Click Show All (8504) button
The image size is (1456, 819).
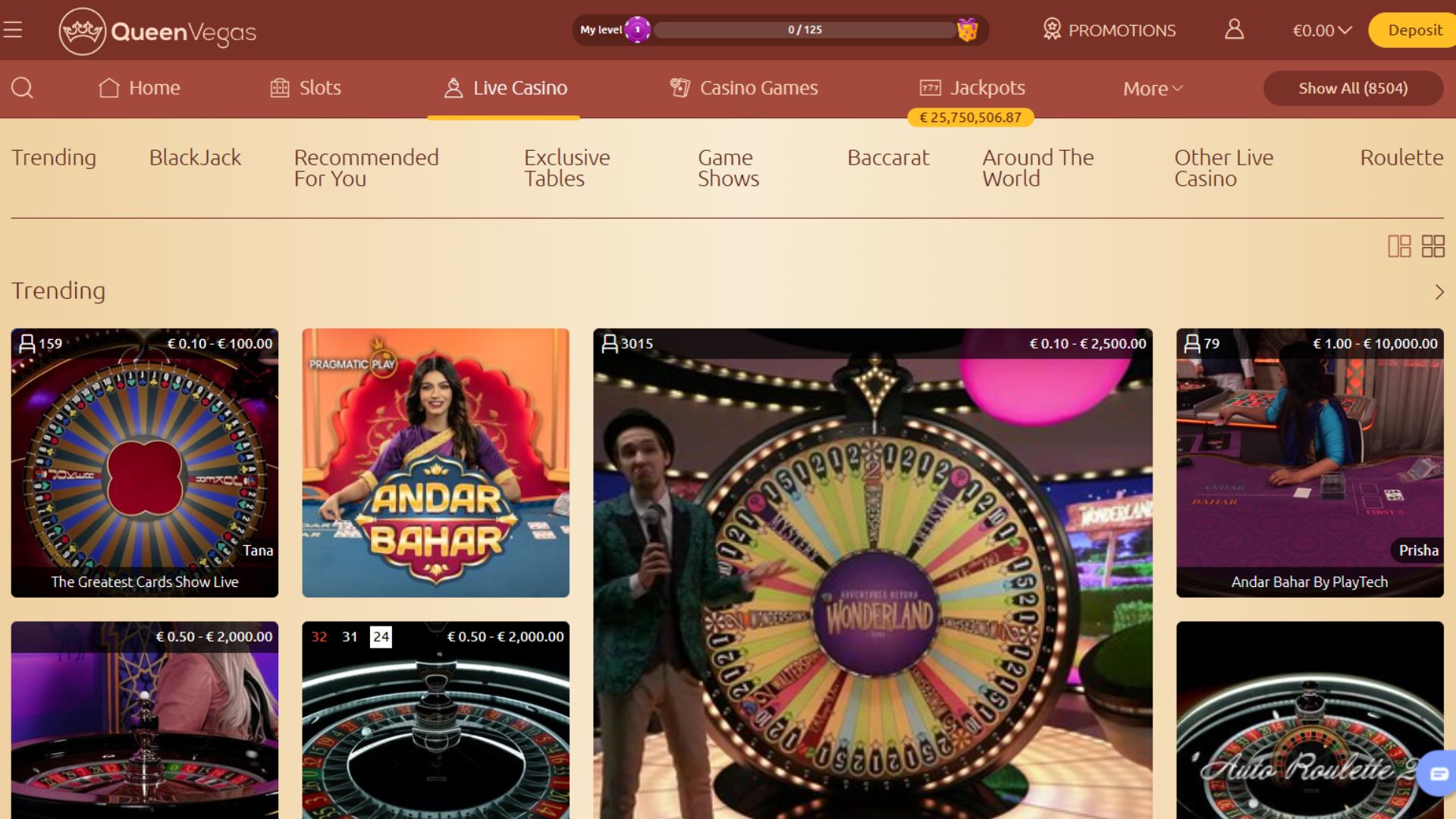pyautogui.click(x=1353, y=88)
